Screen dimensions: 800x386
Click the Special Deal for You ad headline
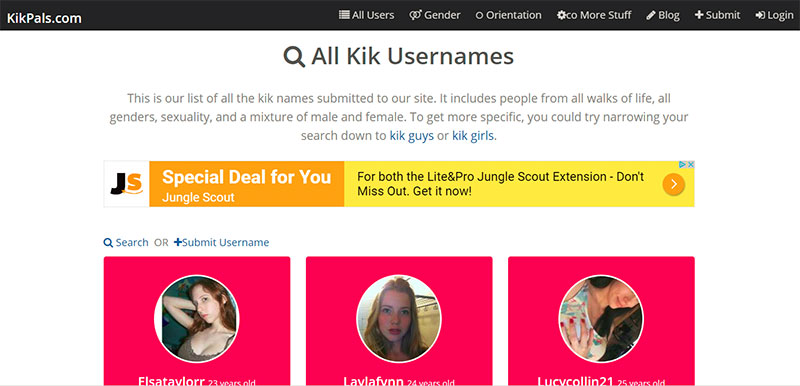pos(246,177)
